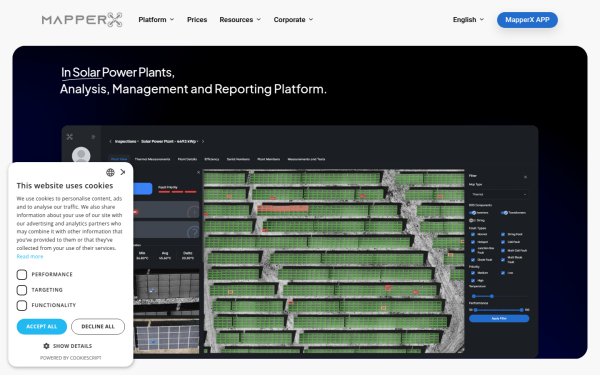
Task: Follow the Read more cookie link
Action: (x=30, y=256)
